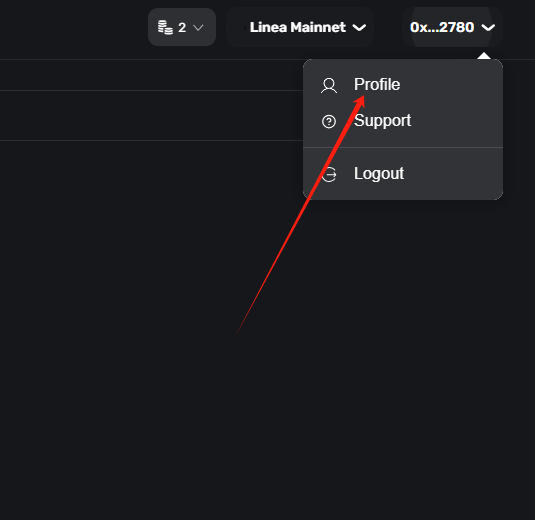The image size is (535, 520).
Task: Click the divider line above Logout
Action: click(x=403, y=147)
